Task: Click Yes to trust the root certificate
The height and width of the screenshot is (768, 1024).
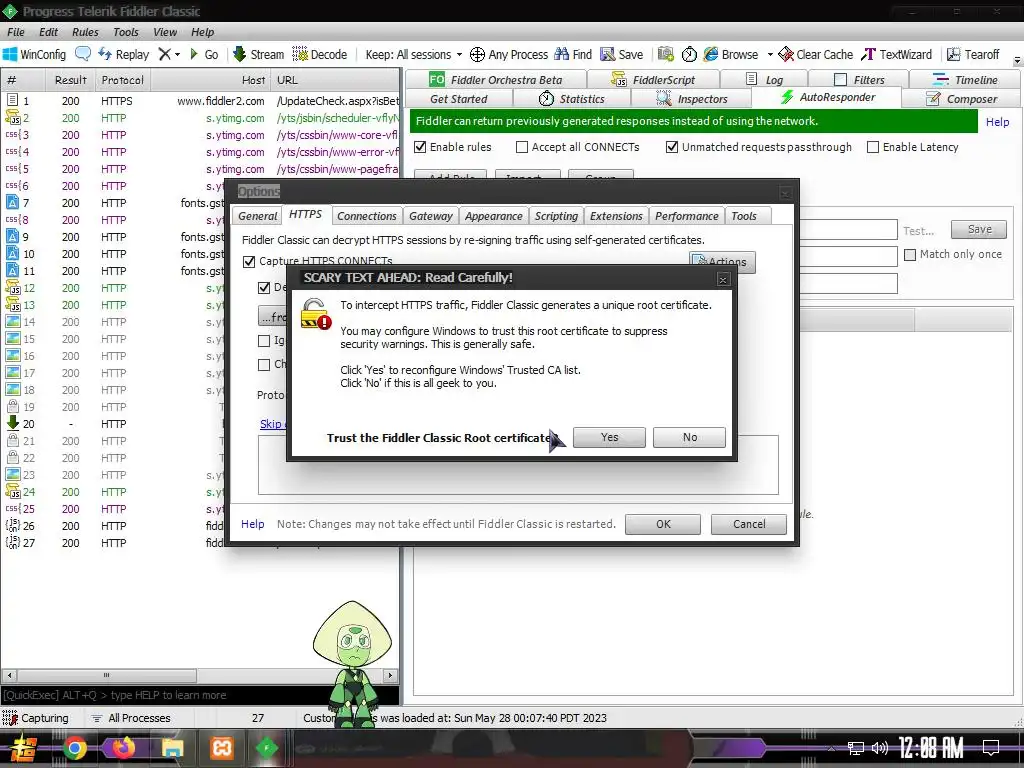Action: (609, 437)
